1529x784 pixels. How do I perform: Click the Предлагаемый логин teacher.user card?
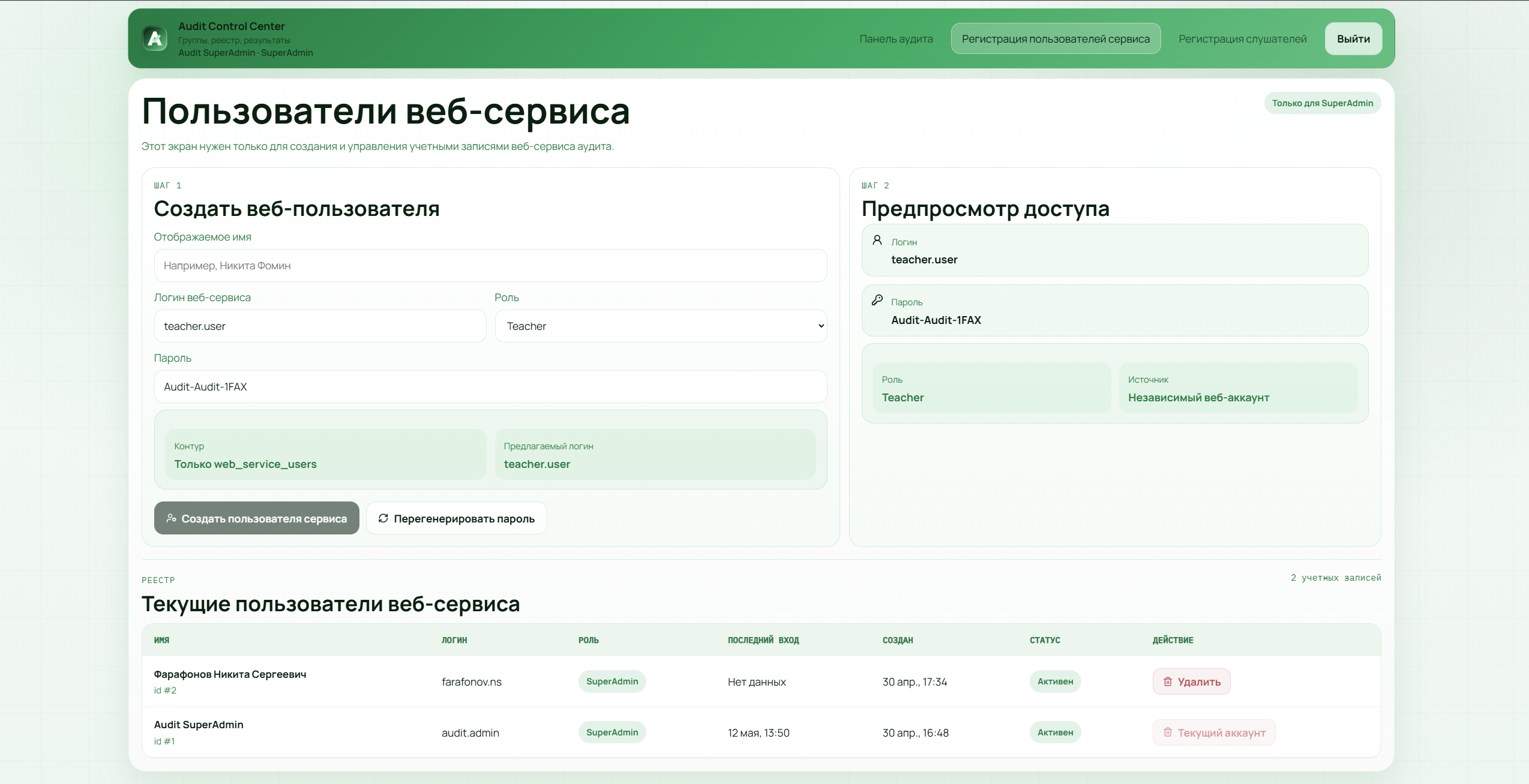655,455
